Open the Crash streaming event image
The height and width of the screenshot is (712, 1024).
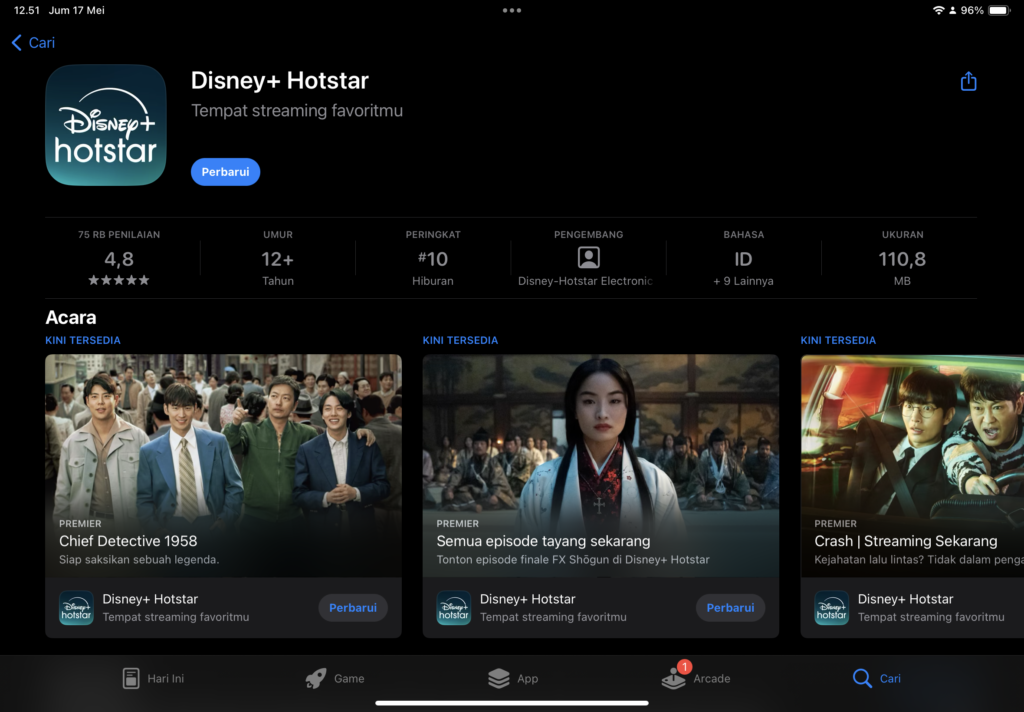pos(912,465)
